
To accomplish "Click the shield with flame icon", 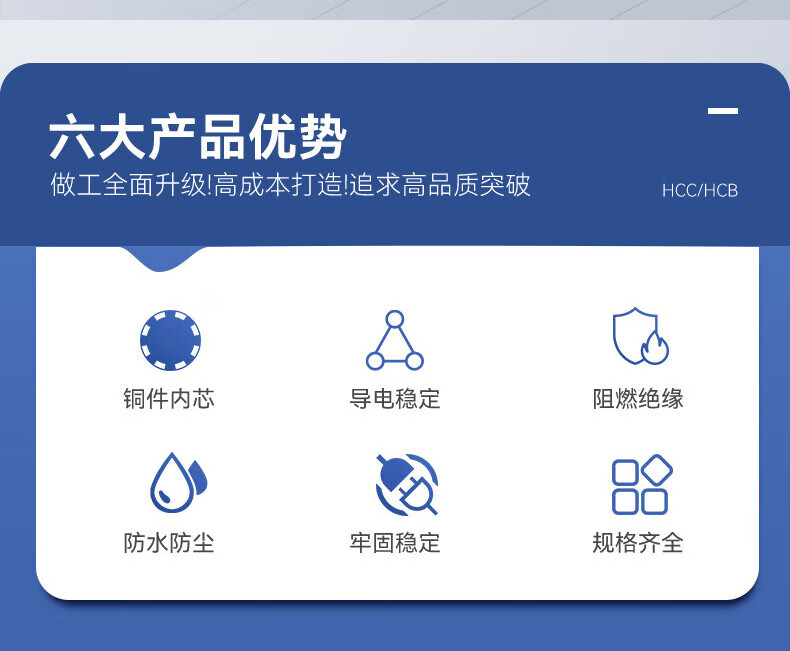I will (640, 336).
